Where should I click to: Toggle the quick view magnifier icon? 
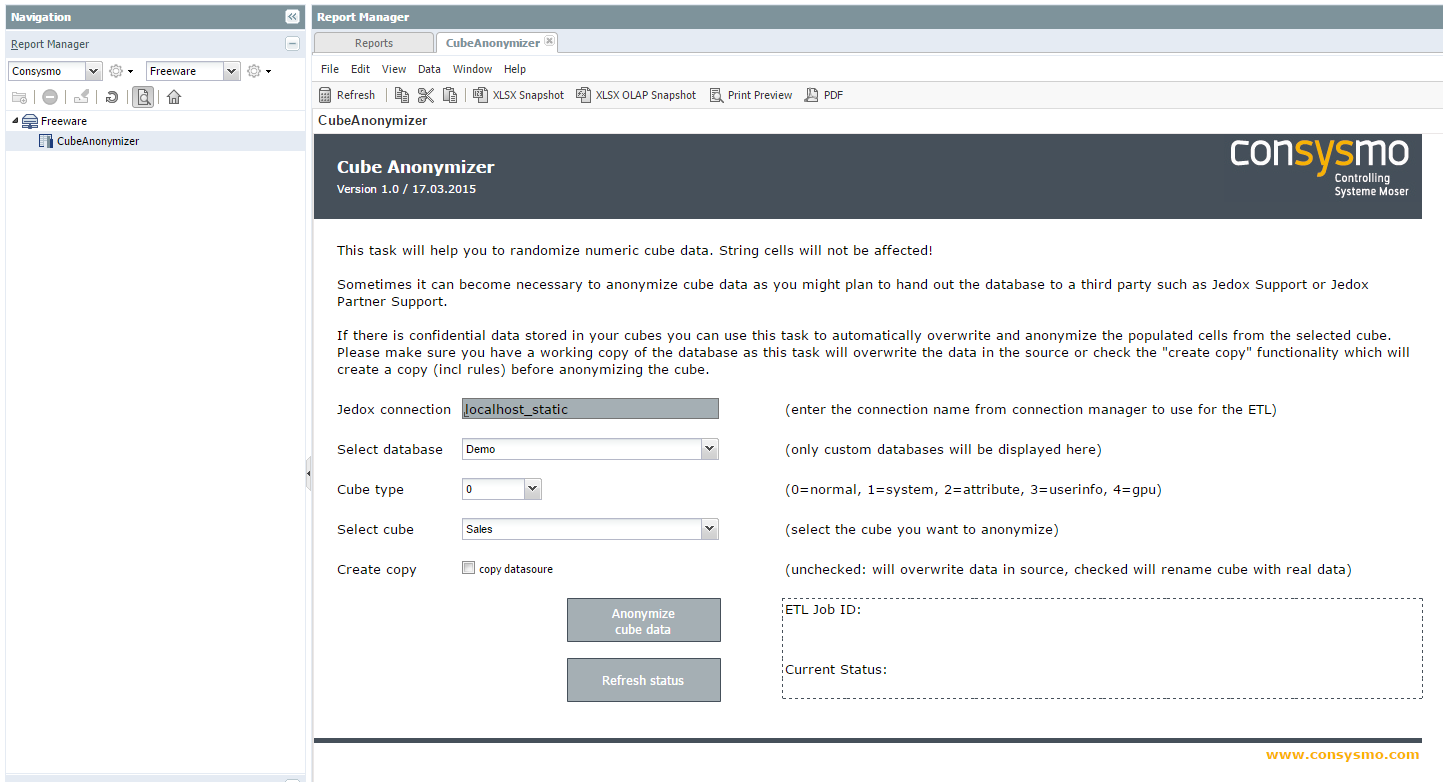[143, 97]
